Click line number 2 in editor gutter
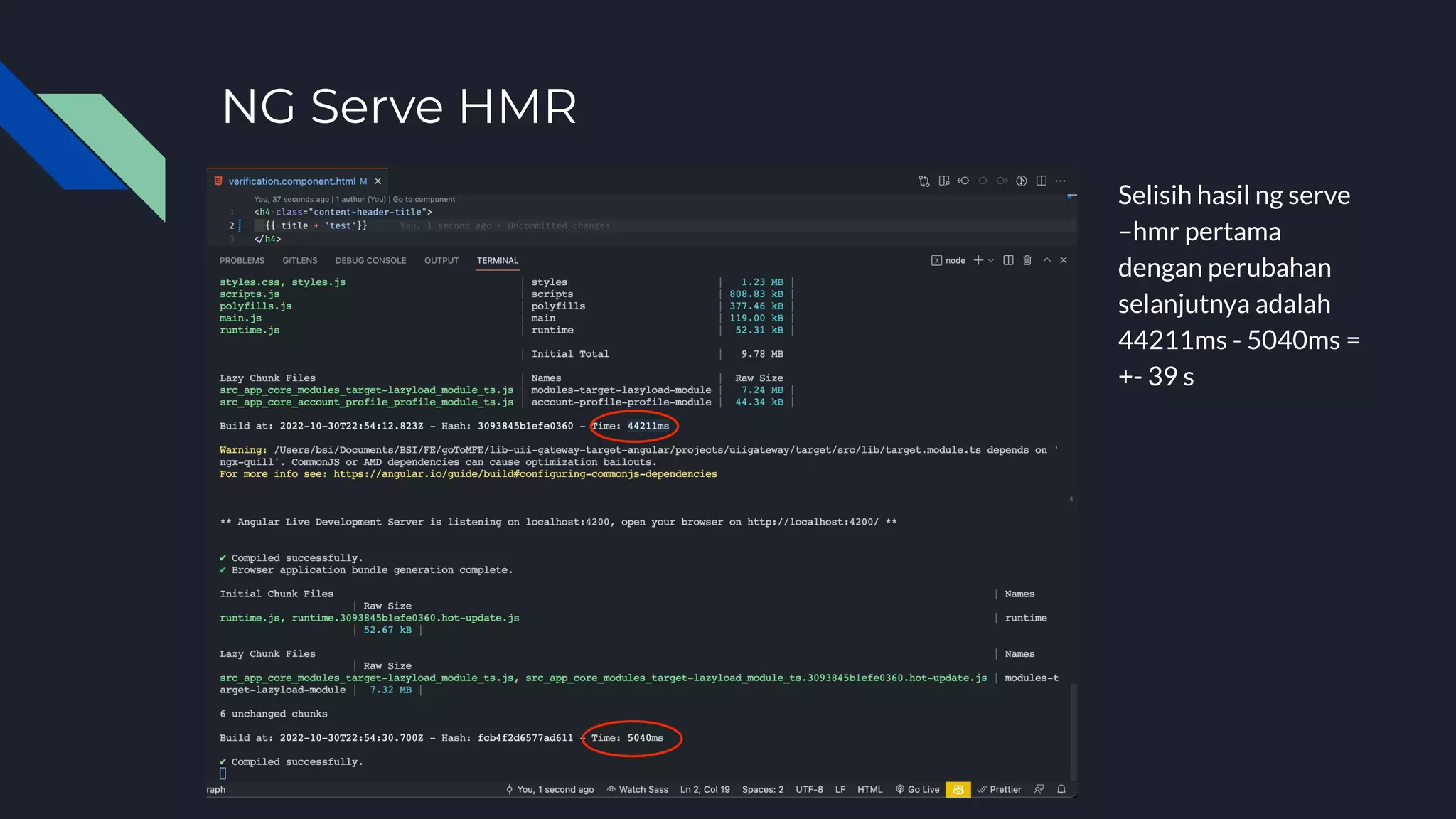 coord(232,225)
